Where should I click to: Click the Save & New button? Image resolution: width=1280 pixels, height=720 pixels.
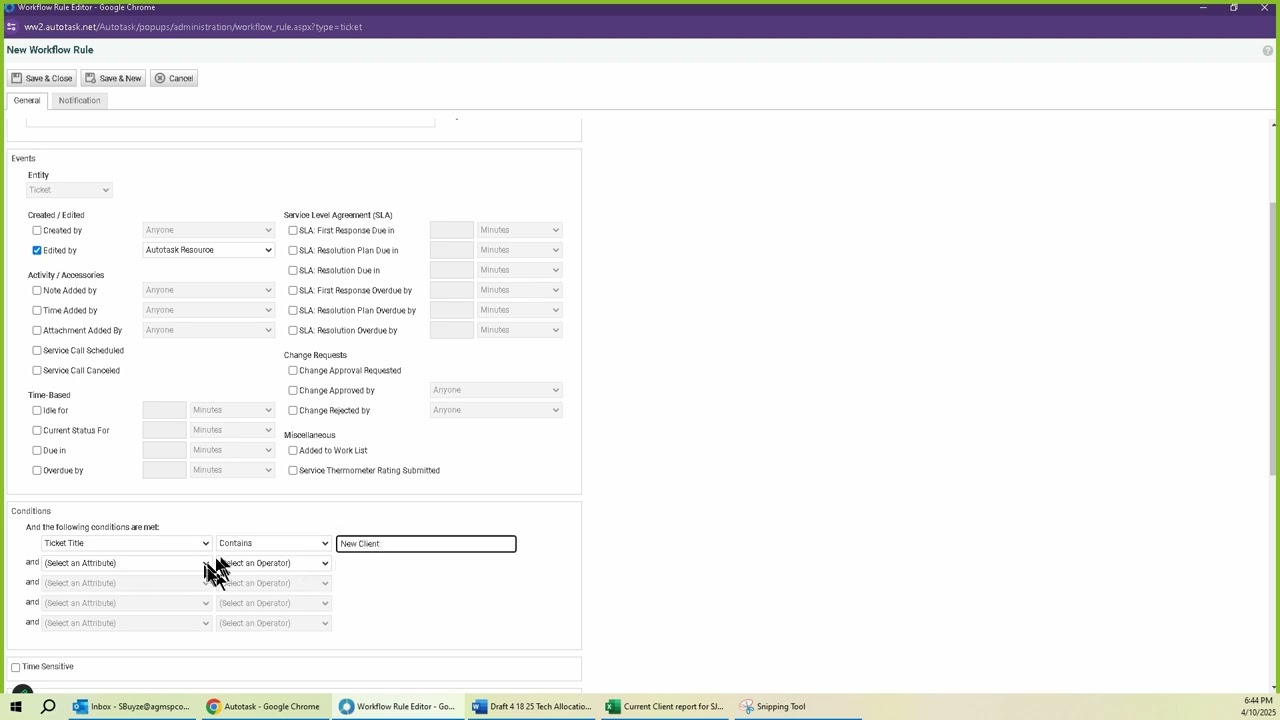tap(112, 78)
